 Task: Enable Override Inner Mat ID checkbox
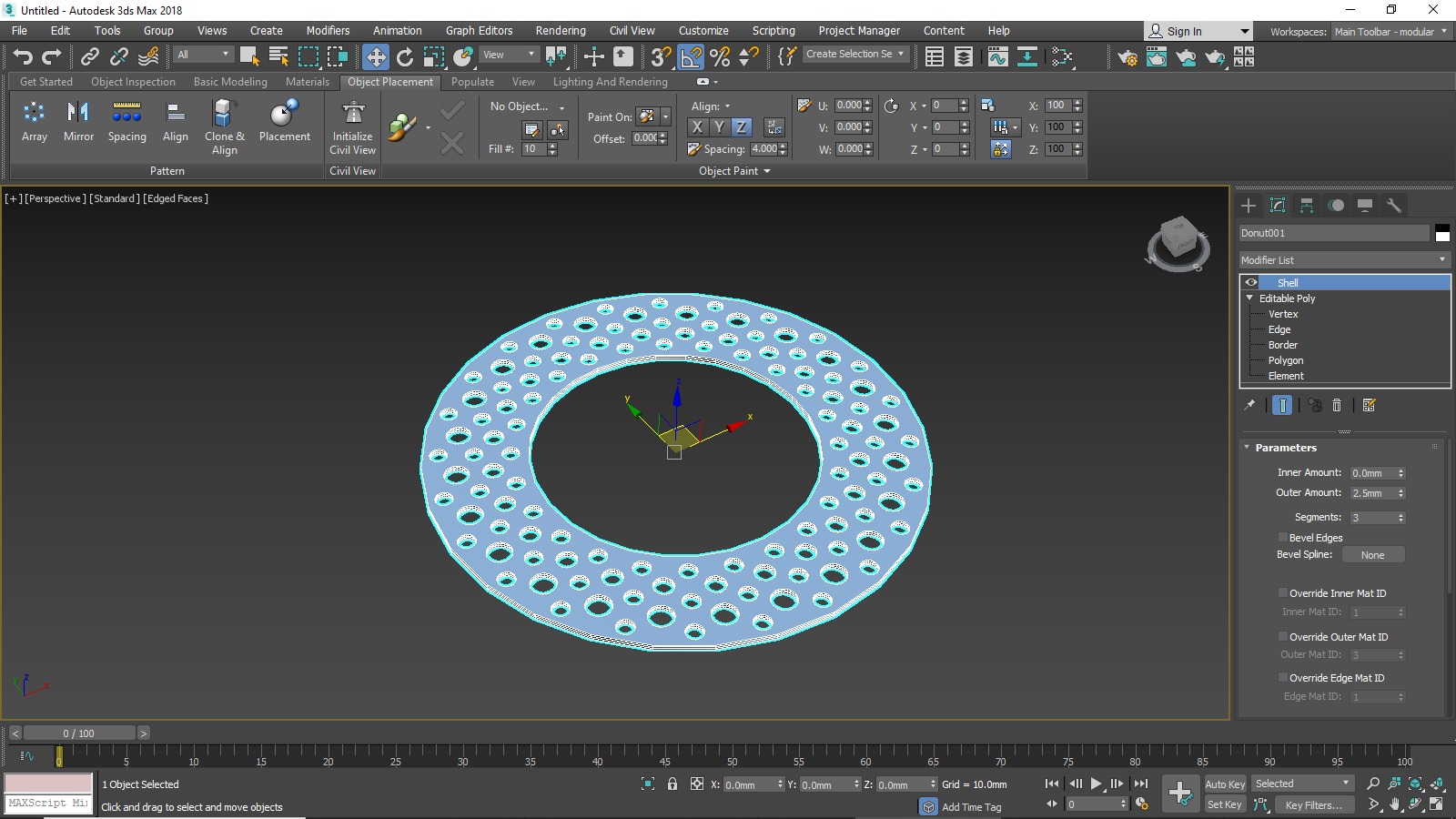1283,593
